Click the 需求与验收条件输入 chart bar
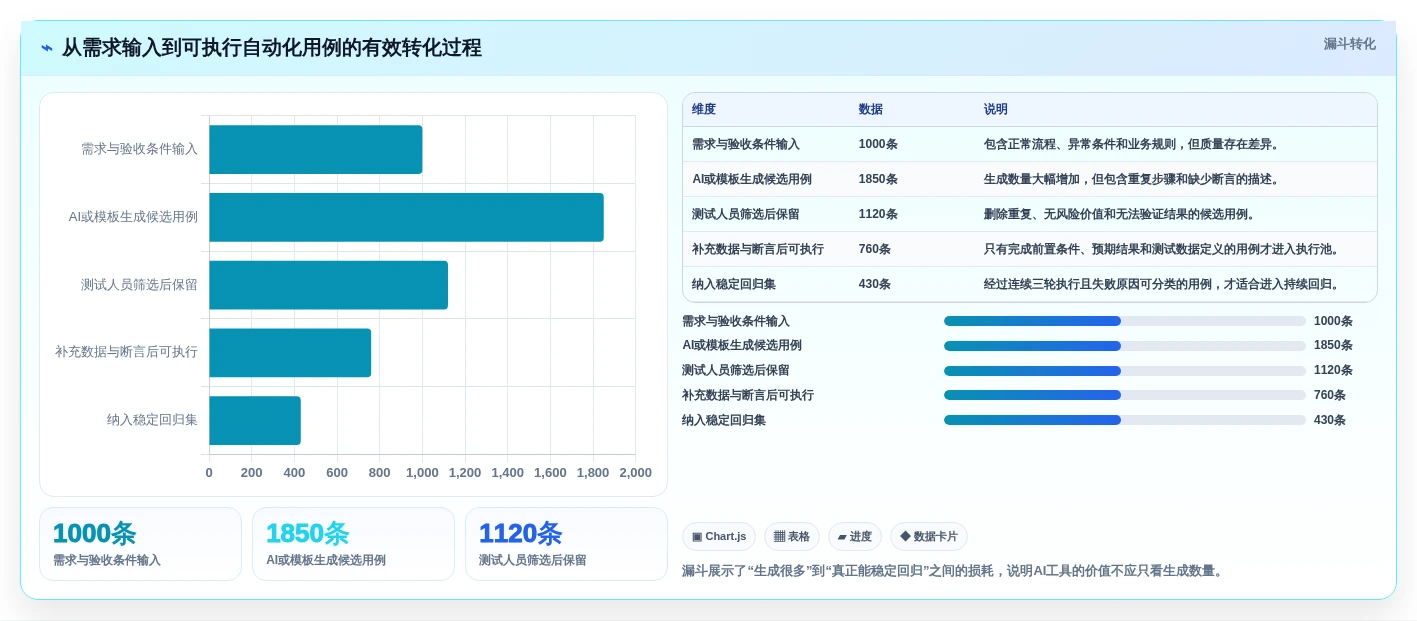The height and width of the screenshot is (621, 1417). 316,149
